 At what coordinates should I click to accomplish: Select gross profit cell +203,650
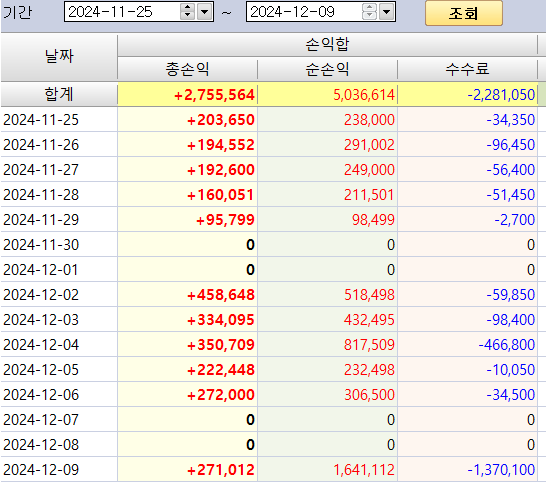(x=187, y=120)
